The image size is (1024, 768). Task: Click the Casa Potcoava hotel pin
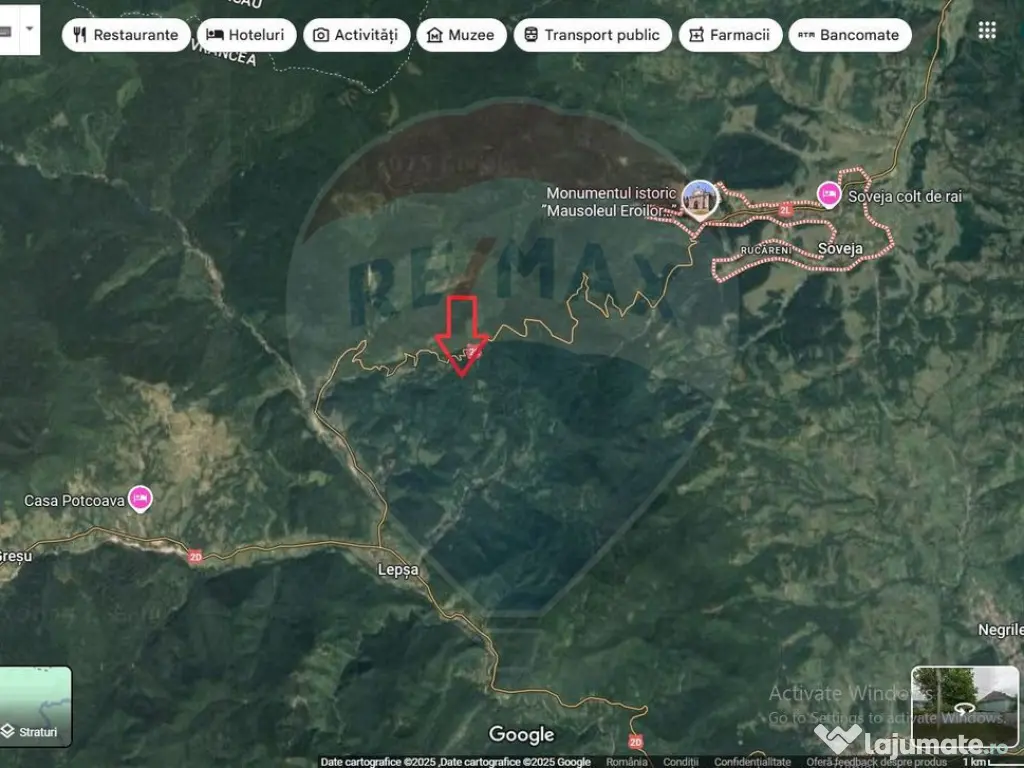pyautogui.click(x=140, y=498)
